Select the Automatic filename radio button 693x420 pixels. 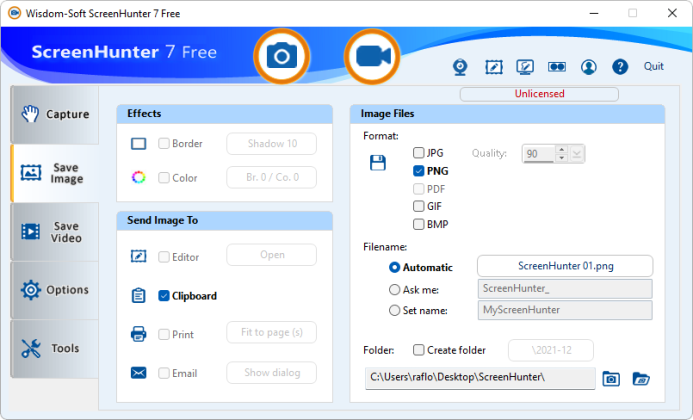pyautogui.click(x=394, y=267)
